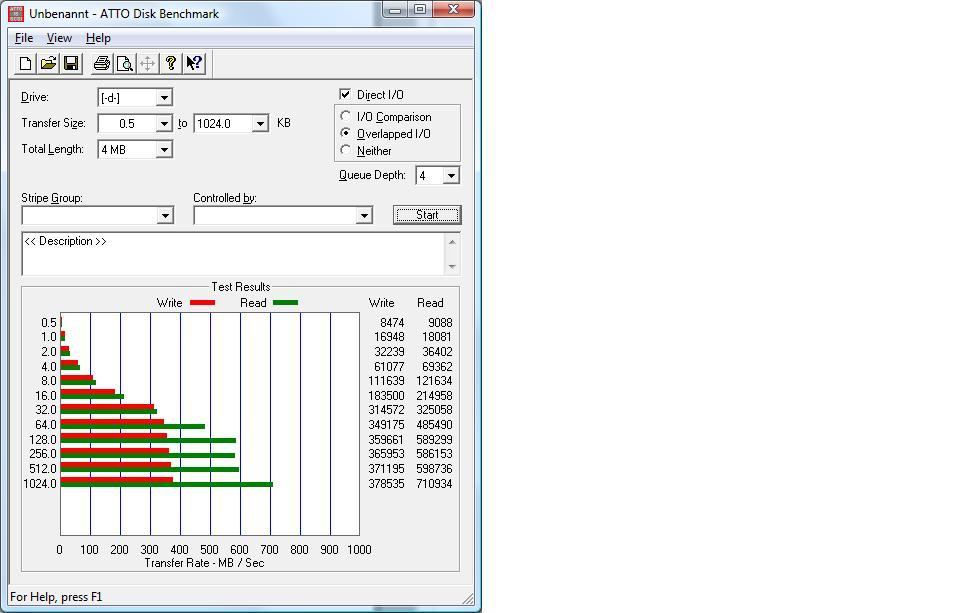Minimize the ATTO Disk Benchmark window
The width and height of the screenshot is (960, 613).
tap(395, 10)
